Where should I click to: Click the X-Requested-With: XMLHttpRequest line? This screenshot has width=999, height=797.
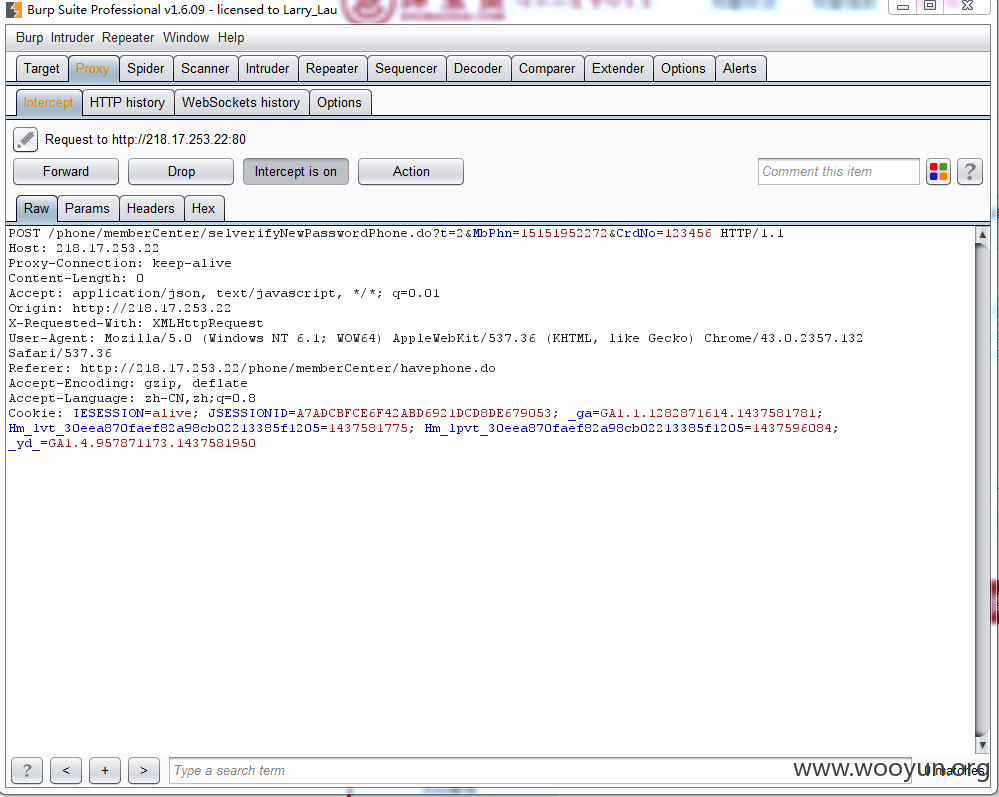136,324
